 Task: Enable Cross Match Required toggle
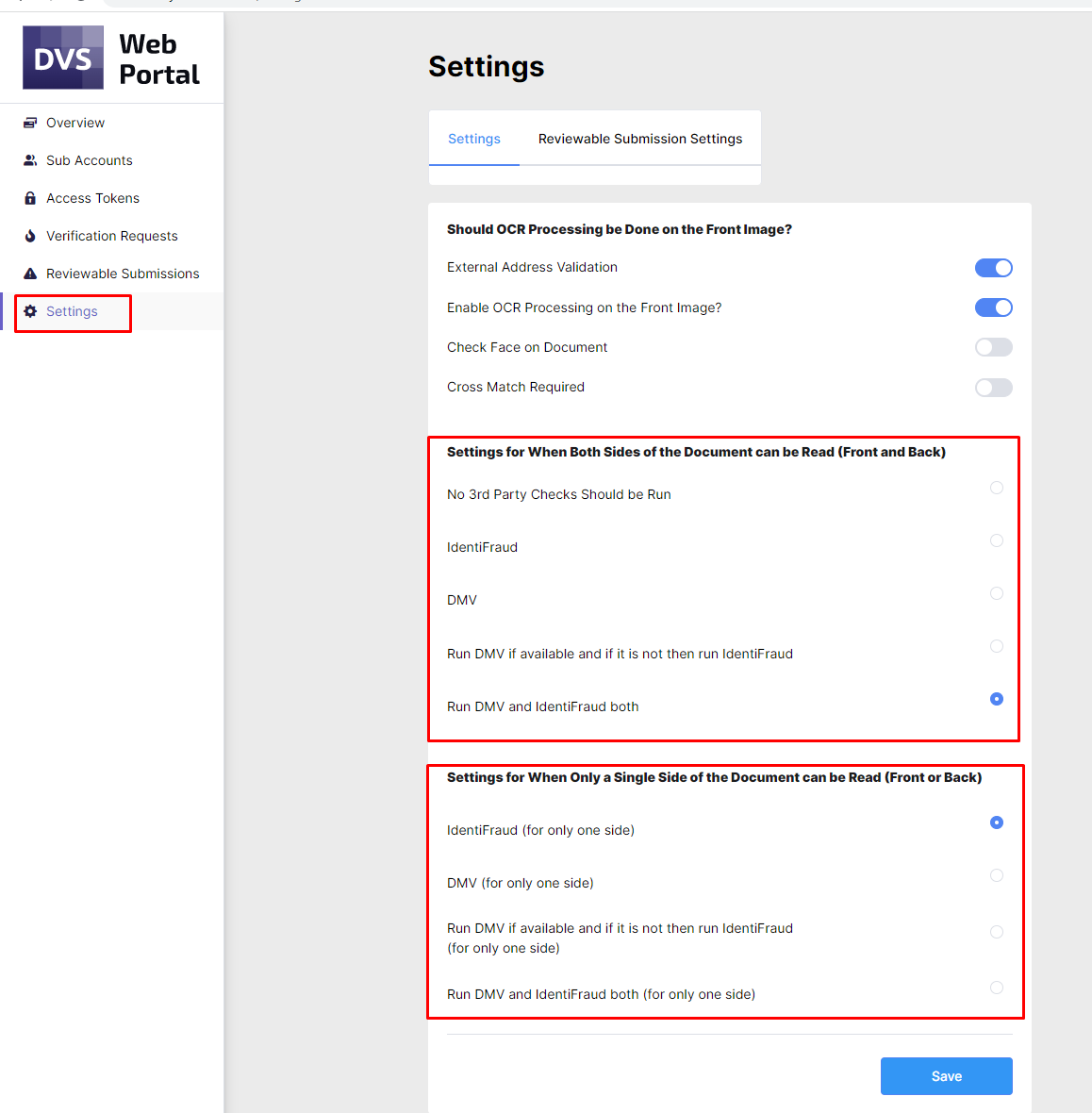click(x=993, y=388)
